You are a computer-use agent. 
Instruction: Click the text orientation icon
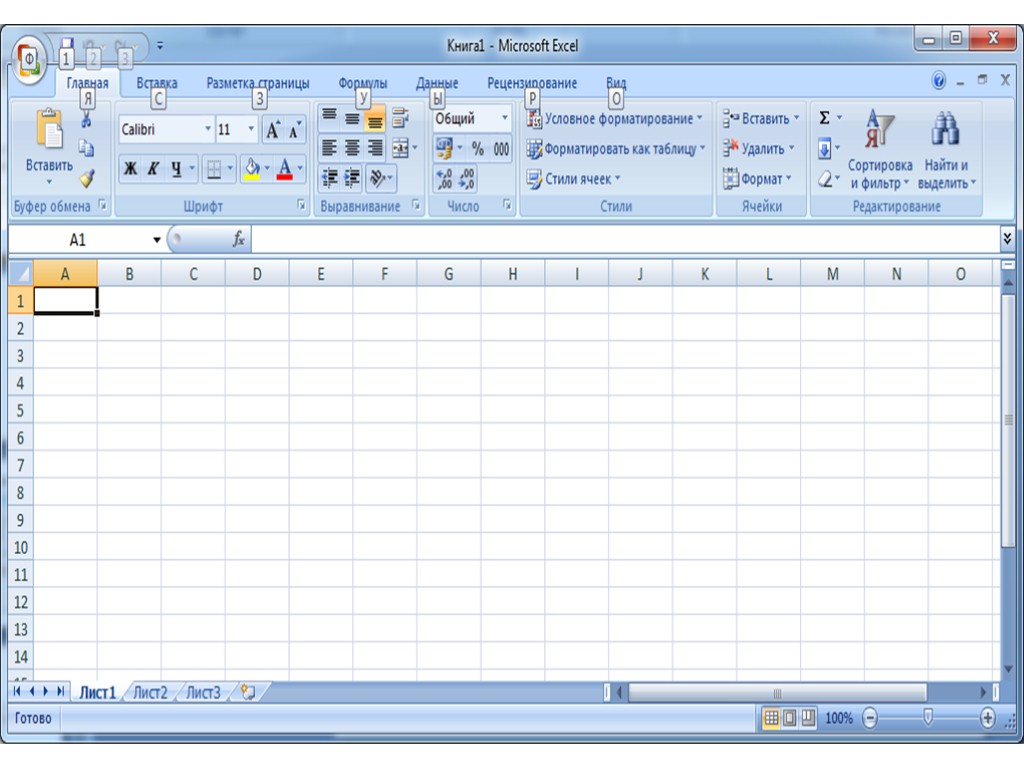(x=377, y=178)
